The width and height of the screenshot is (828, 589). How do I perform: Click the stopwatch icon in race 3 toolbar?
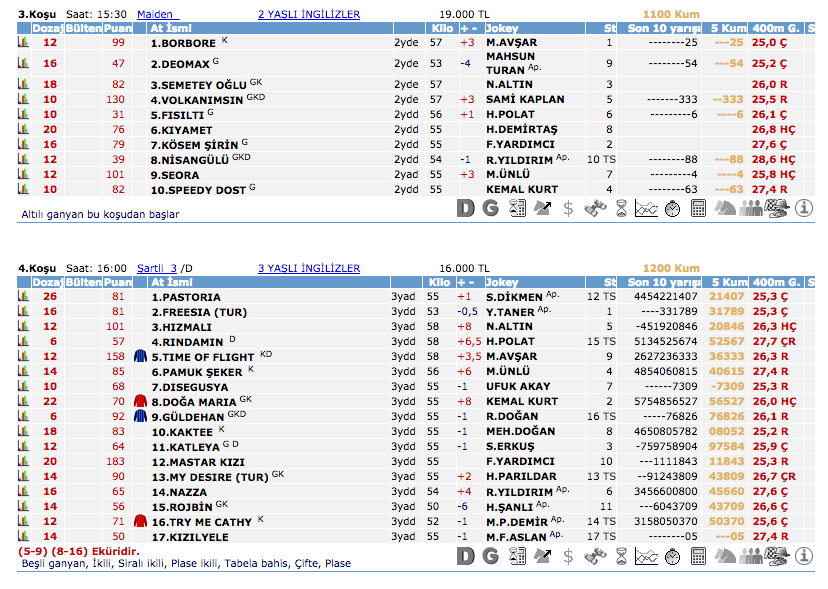[673, 208]
